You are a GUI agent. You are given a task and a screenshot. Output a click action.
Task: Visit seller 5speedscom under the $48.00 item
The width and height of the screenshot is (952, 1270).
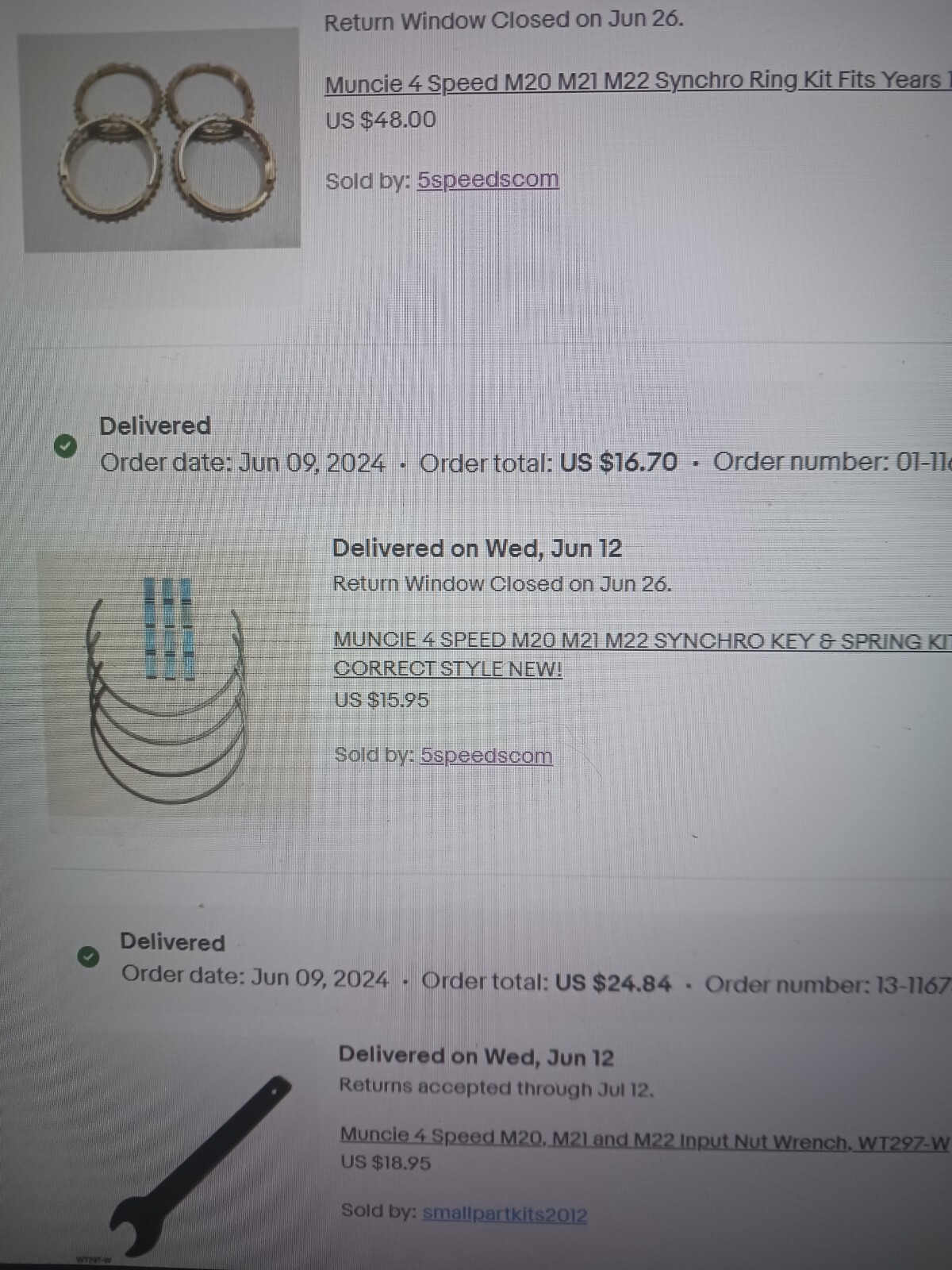488,180
